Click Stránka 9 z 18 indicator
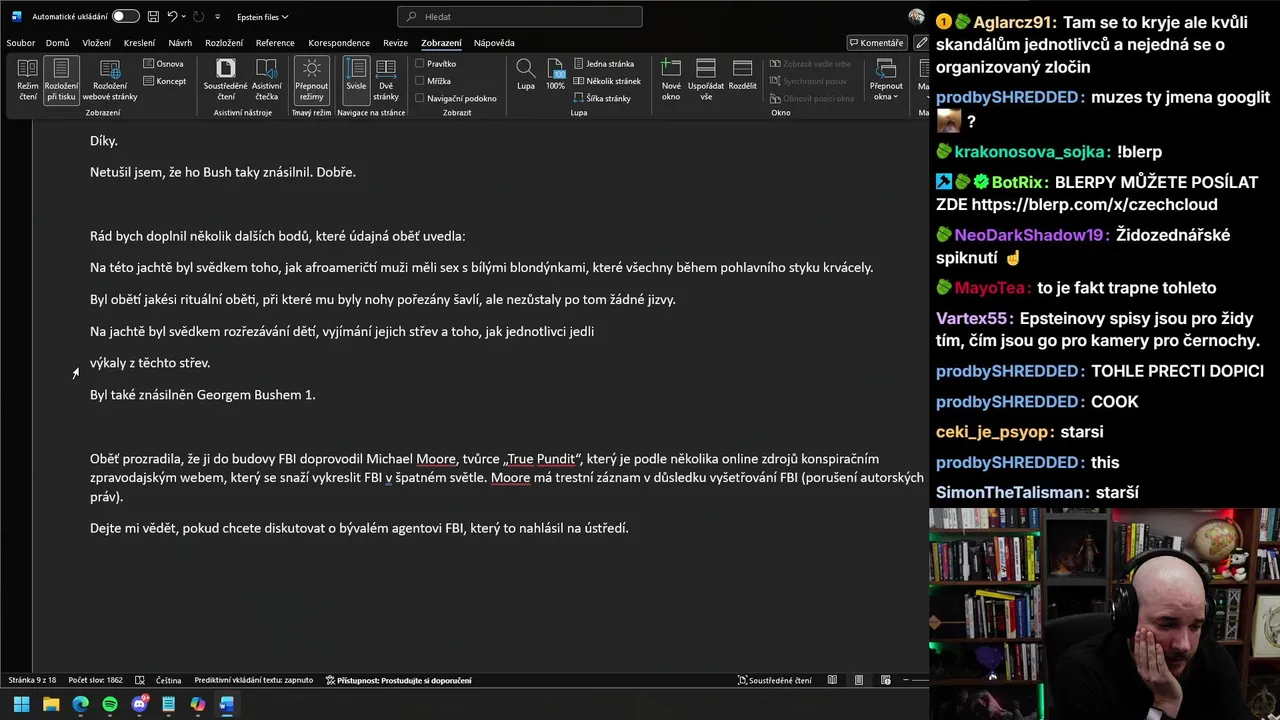The image size is (1280, 720). coord(32,680)
